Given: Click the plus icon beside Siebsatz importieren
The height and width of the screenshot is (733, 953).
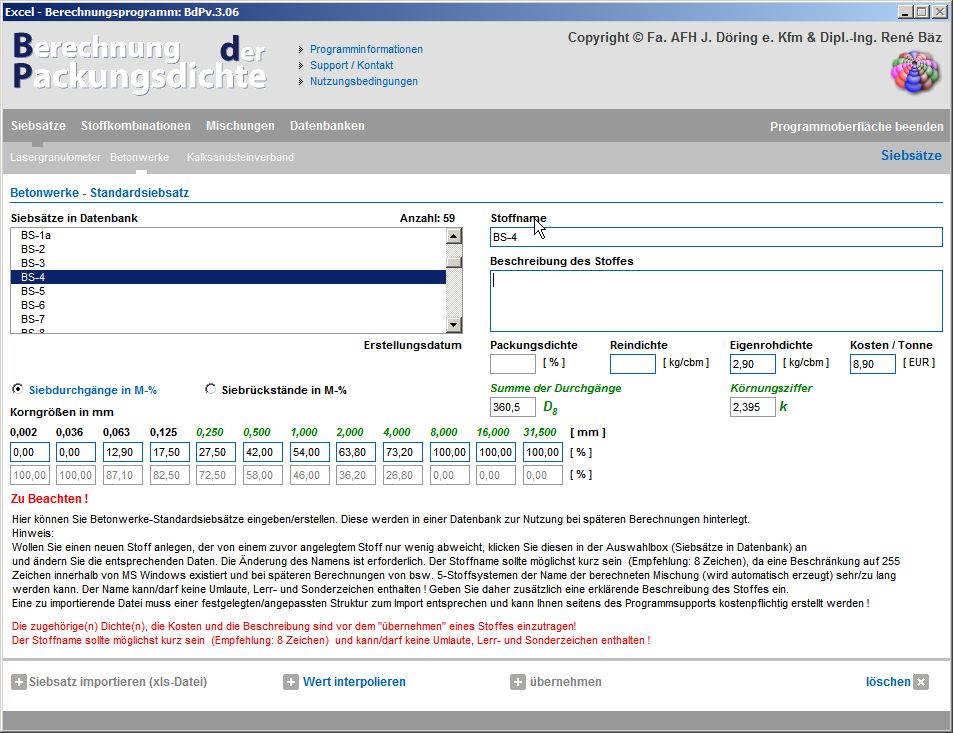Looking at the screenshot, I should click(x=19, y=682).
